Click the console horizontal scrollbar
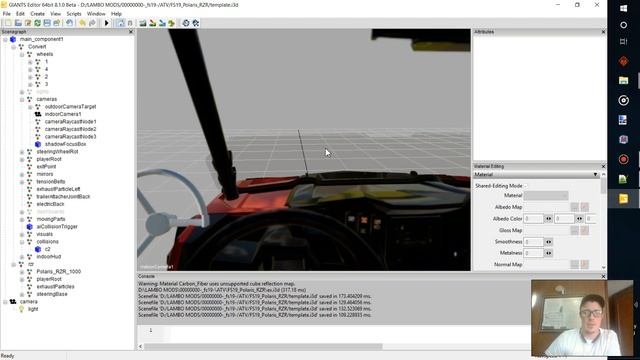The width and height of the screenshot is (640, 360). [x=263, y=347]
